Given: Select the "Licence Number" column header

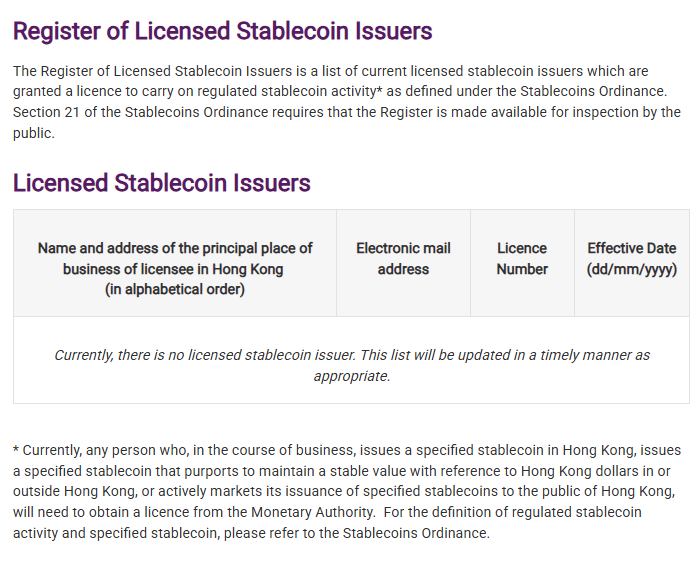Looking at the screenshot, I should [522, 258].
